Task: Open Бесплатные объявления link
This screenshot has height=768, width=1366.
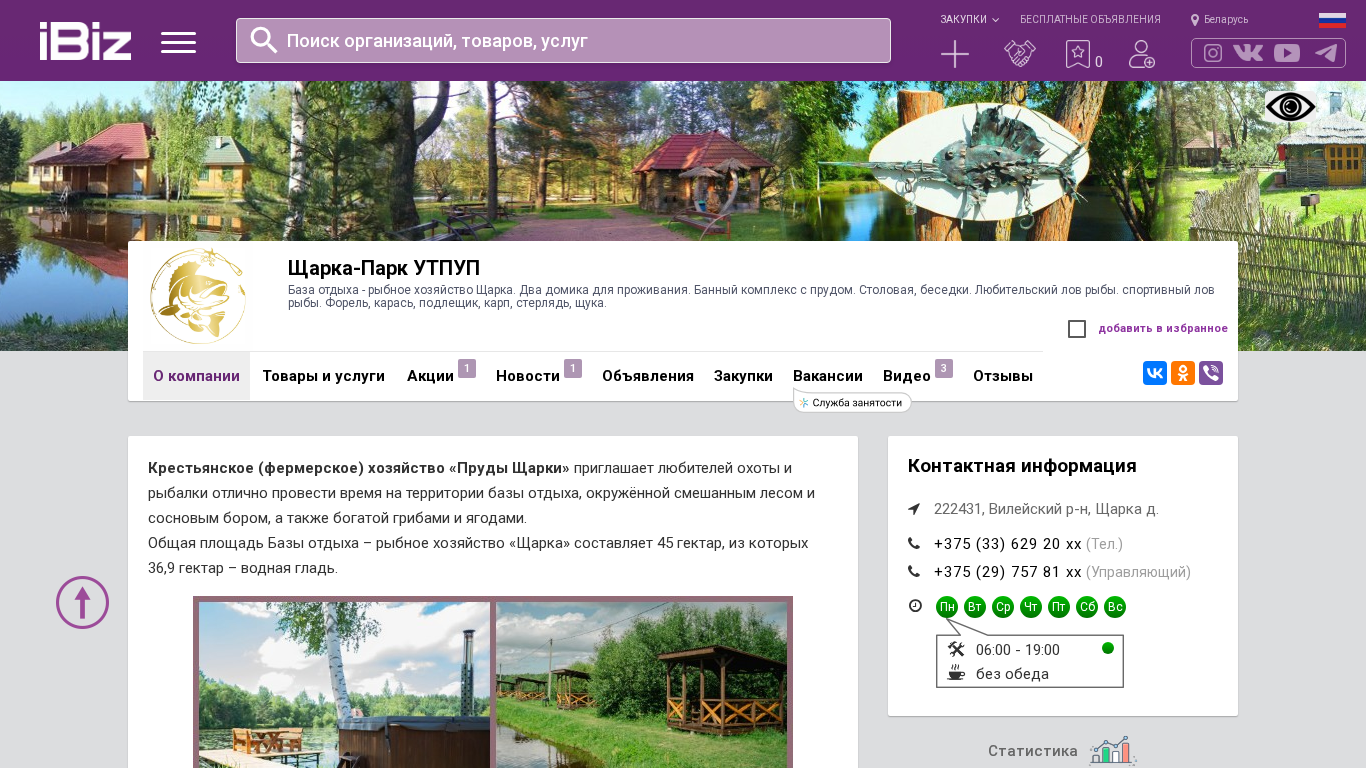Action: pyautogui.click(x=1090, y=20)
